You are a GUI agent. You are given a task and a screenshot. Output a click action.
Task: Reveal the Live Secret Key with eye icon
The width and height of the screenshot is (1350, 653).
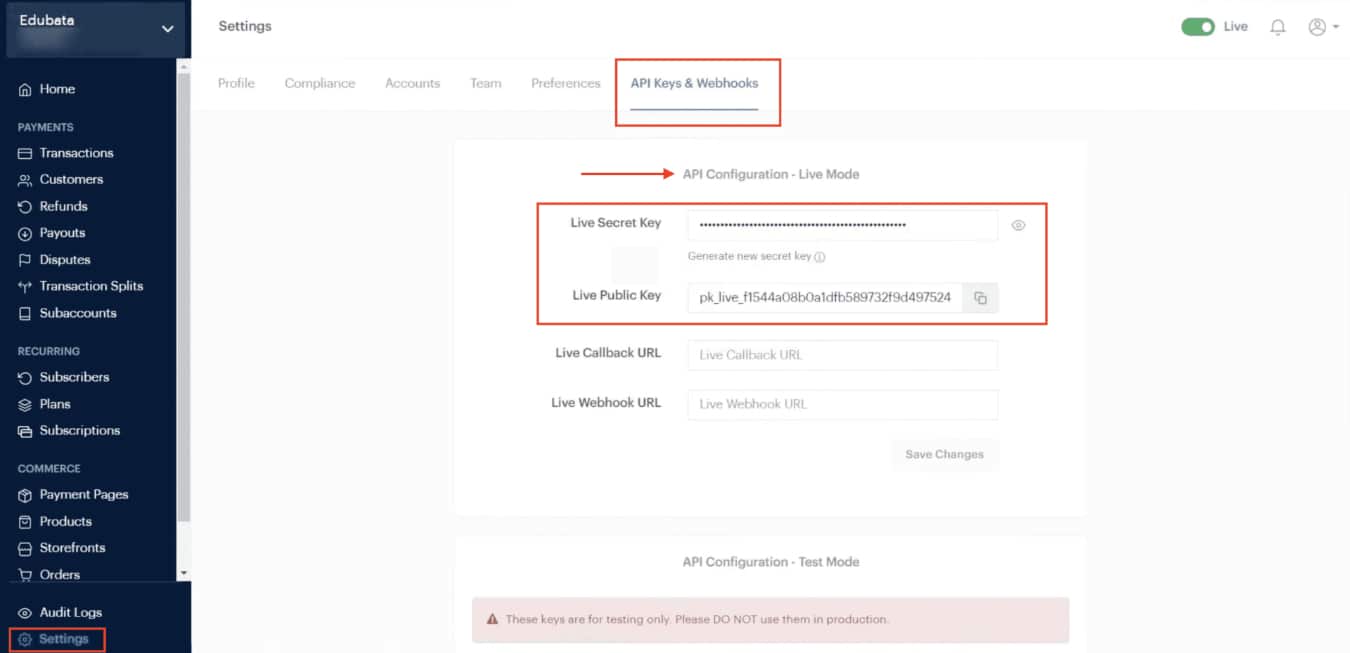click(x=1018, y=226)
